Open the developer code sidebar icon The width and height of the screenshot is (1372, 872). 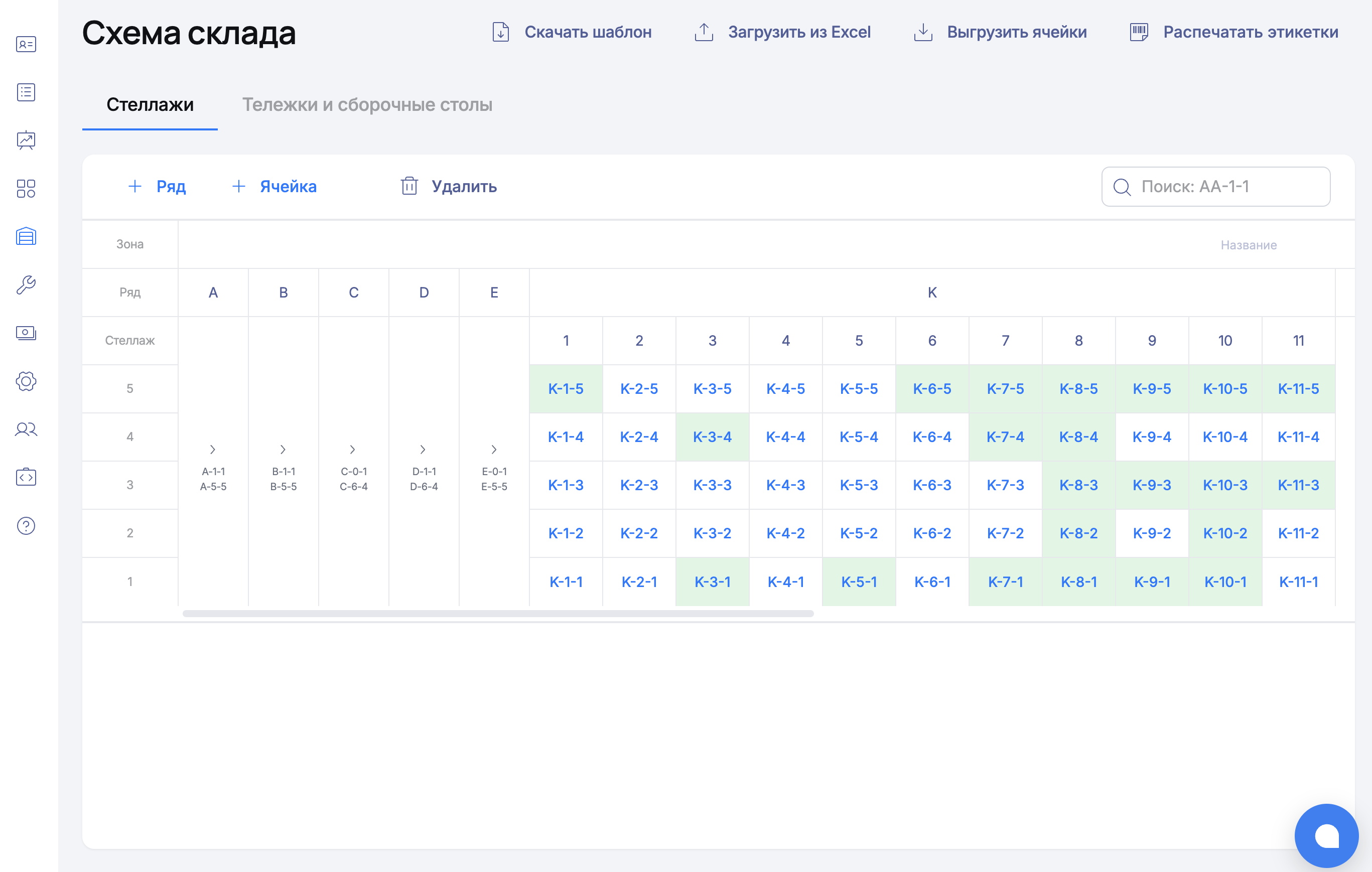click(x=26, y=477)
